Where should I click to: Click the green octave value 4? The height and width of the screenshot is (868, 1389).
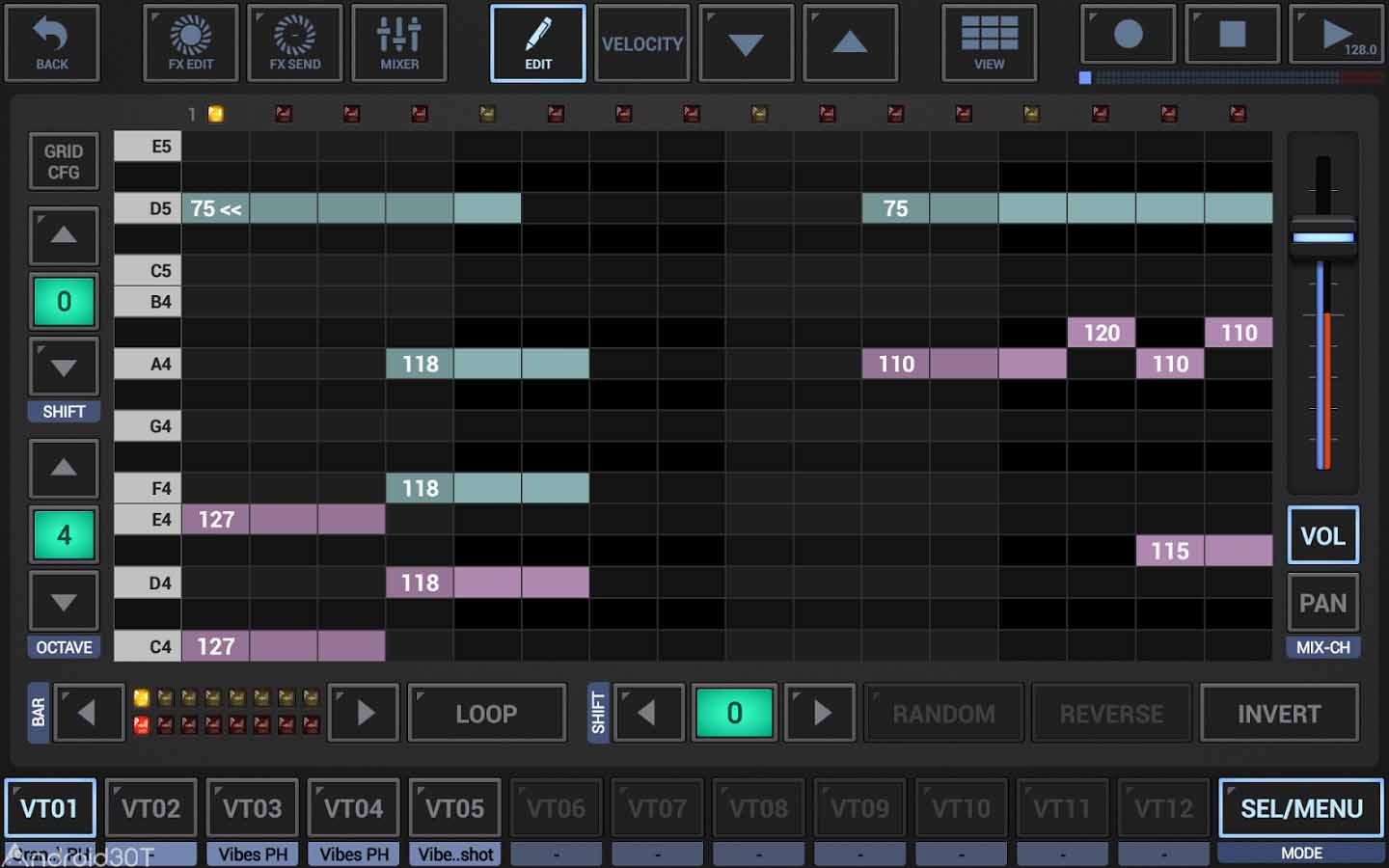click(64, 534)
